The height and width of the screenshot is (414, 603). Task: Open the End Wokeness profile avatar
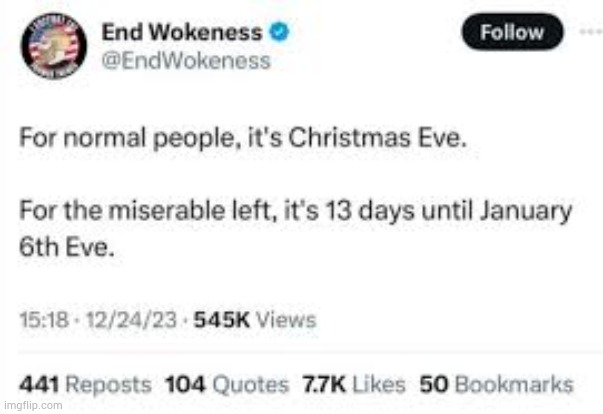(54, 46)
